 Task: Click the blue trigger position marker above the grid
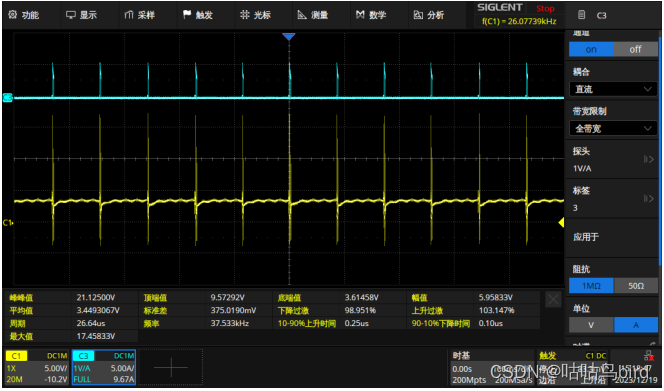(x=289, y=37)
